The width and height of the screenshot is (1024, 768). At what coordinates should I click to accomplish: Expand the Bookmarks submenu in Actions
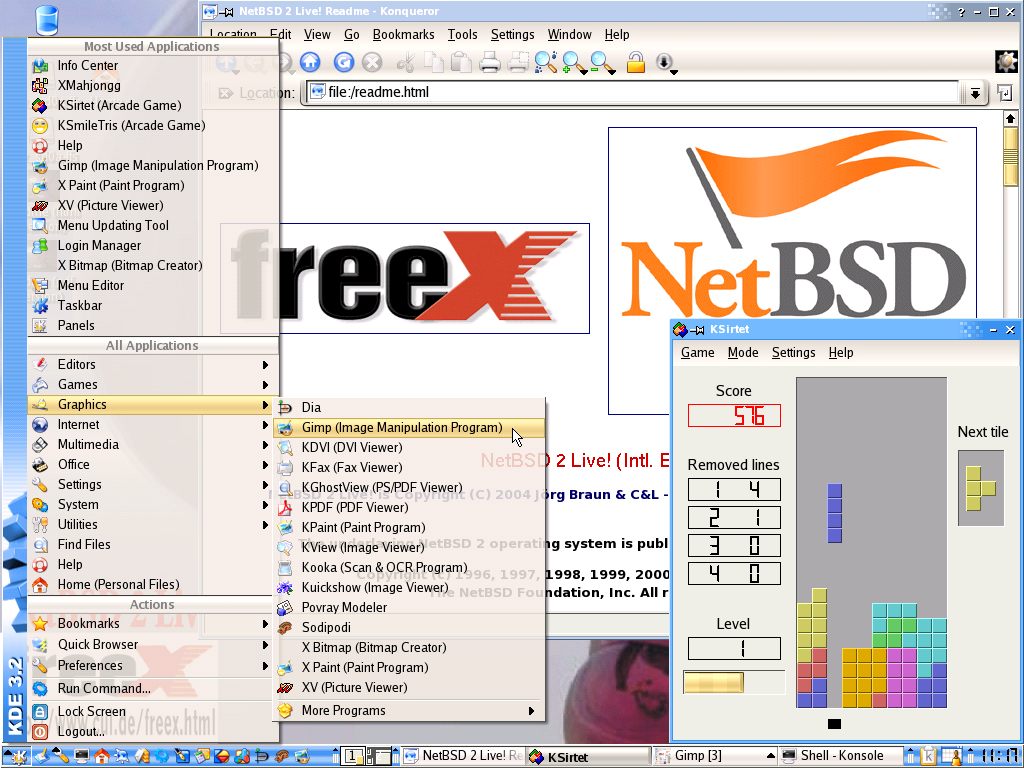[153, 624]
